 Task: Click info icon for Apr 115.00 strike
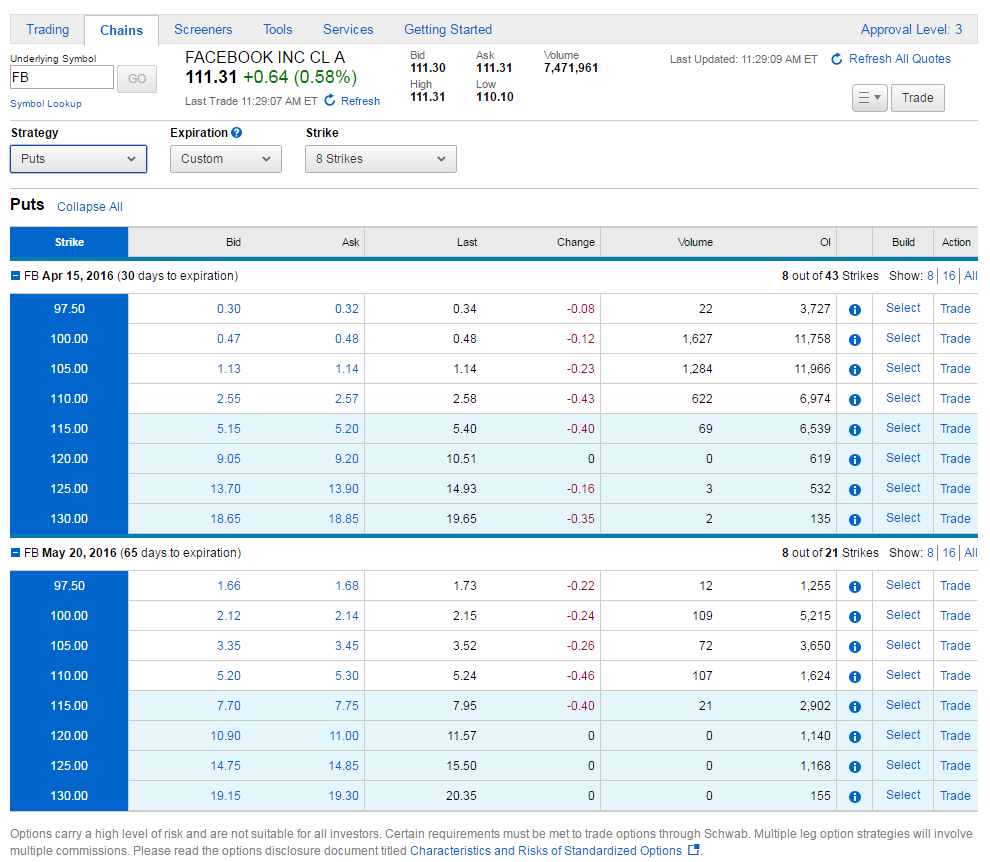click(x=854, y=429)
